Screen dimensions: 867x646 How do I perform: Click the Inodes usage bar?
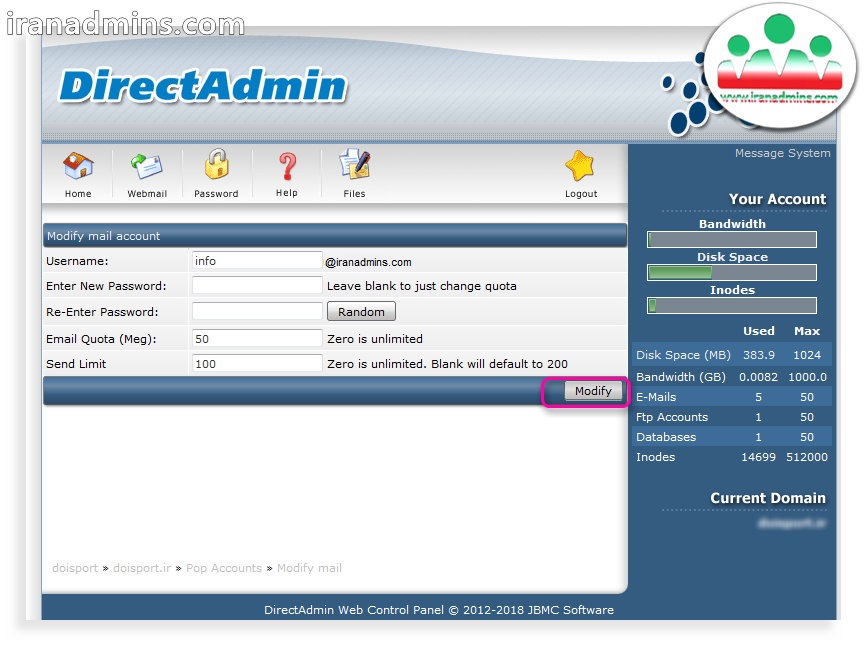[732, 306]
